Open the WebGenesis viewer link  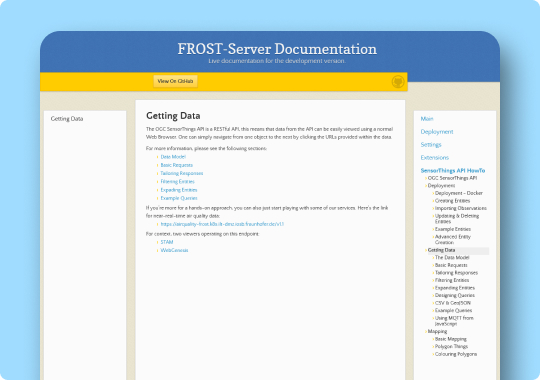pos(174,250)
